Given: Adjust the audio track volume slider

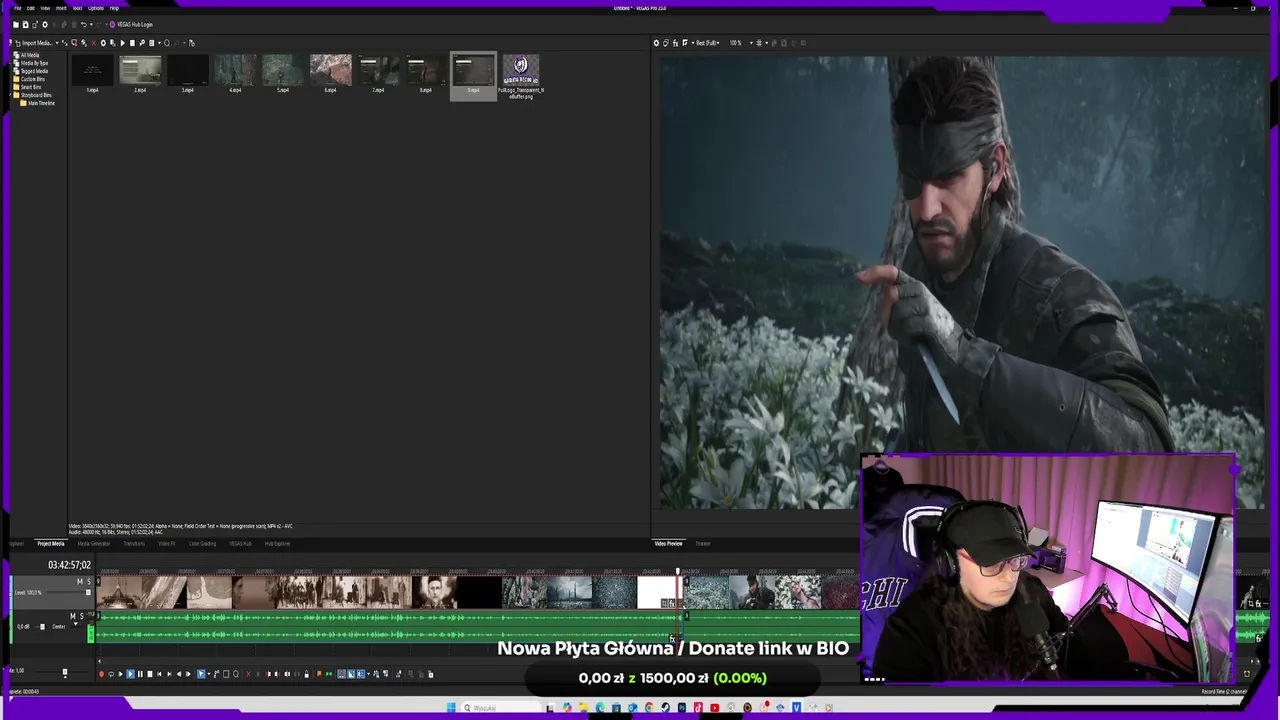Looking at the screenshot, I should [42, 627].
